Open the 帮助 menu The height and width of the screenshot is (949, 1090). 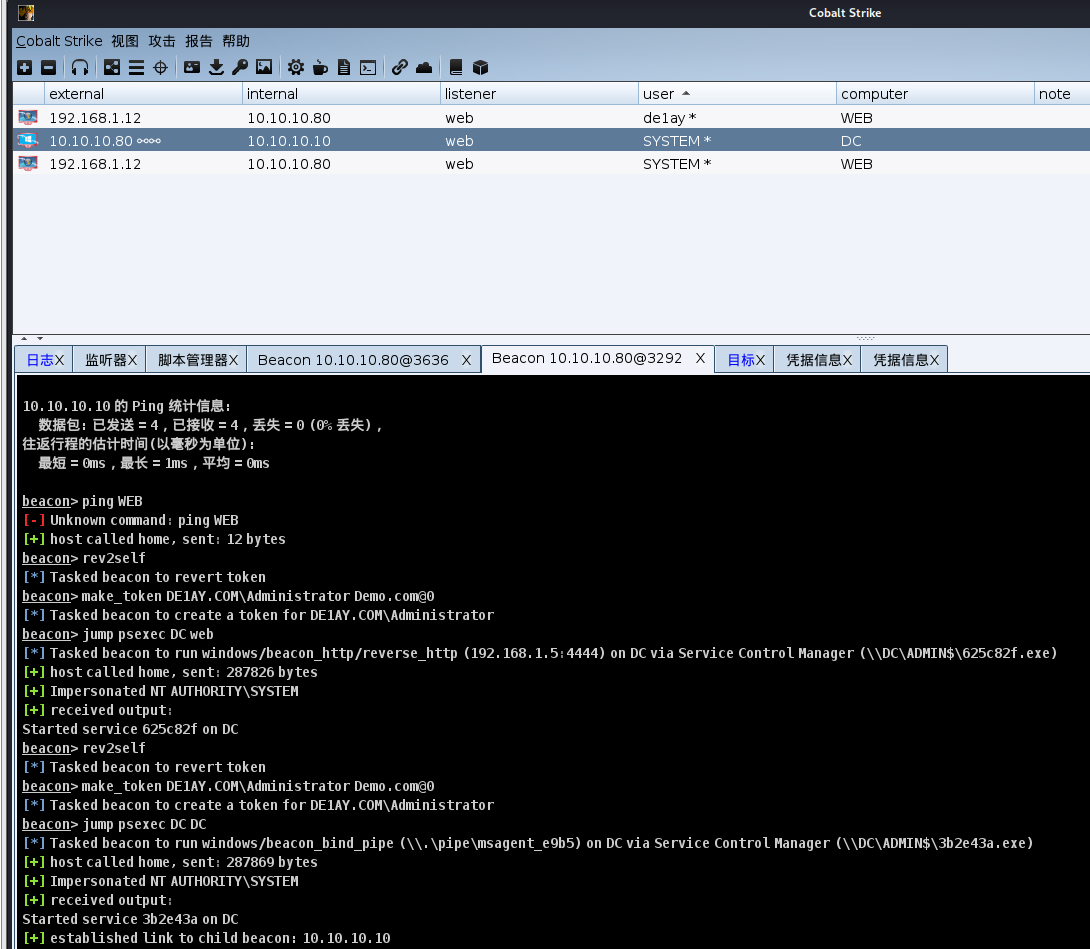tap(236, 41)
